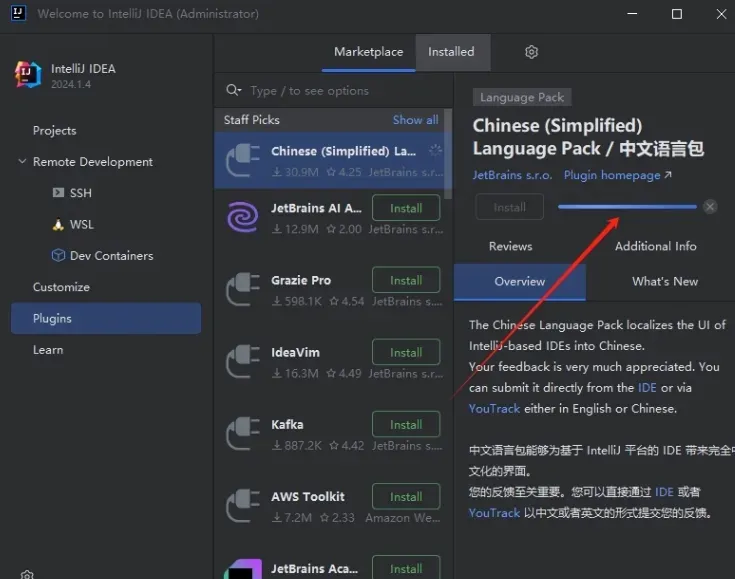Click the download progress bar
Screen dimensions: 735x579
pyautogui.click(x=627, y=207)
